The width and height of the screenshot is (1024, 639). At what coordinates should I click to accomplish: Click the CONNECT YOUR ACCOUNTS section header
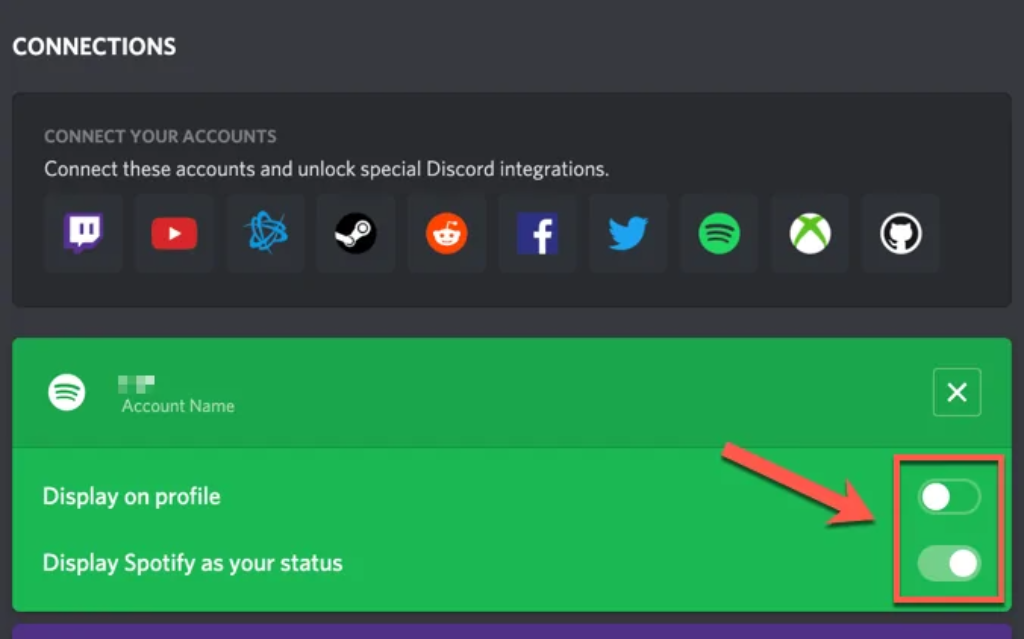[160, 136]
